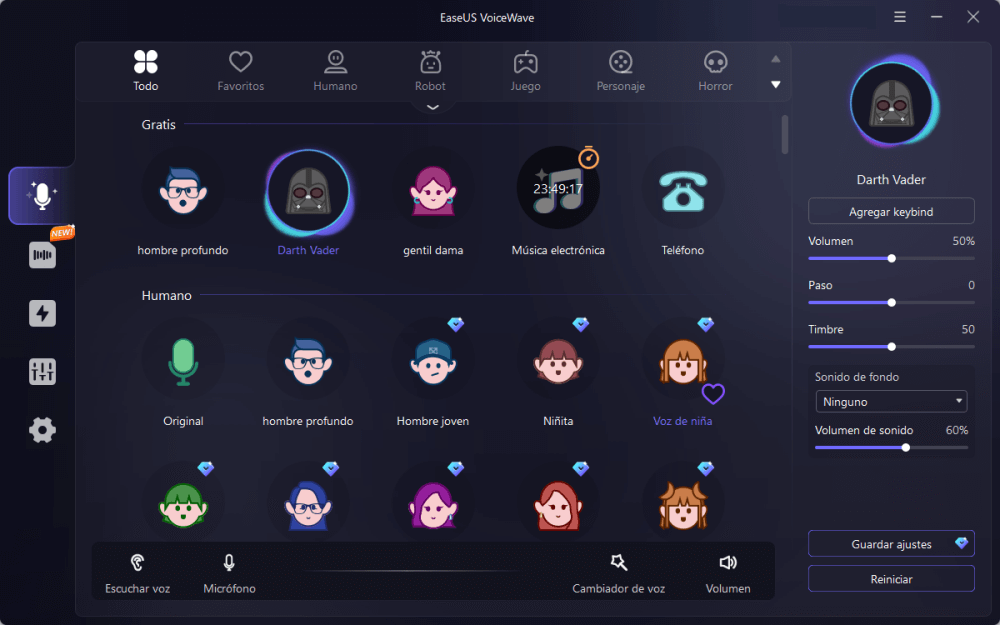Viewport: 1000px width, 625px height.
Task: Select the red-haired woman voice avatar
Action: click(558, 504)
